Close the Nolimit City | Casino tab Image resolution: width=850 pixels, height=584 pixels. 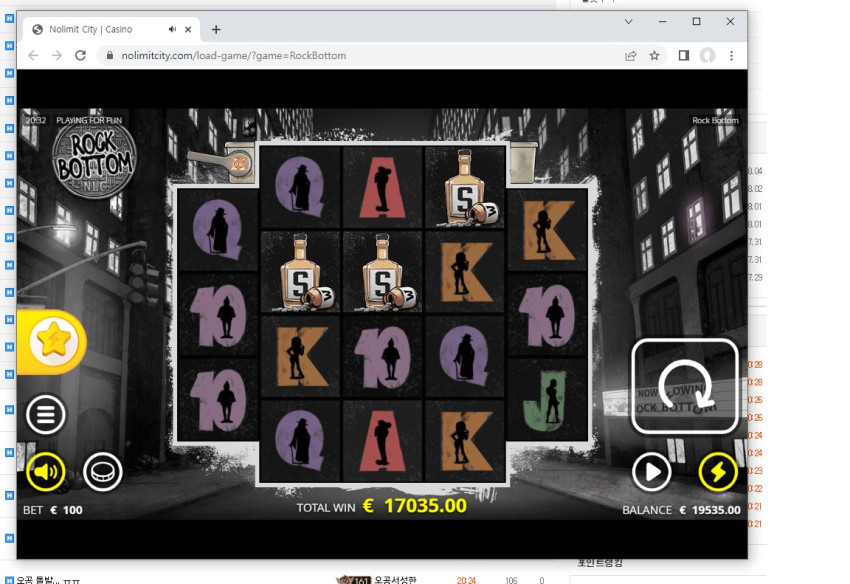(188, 29)
